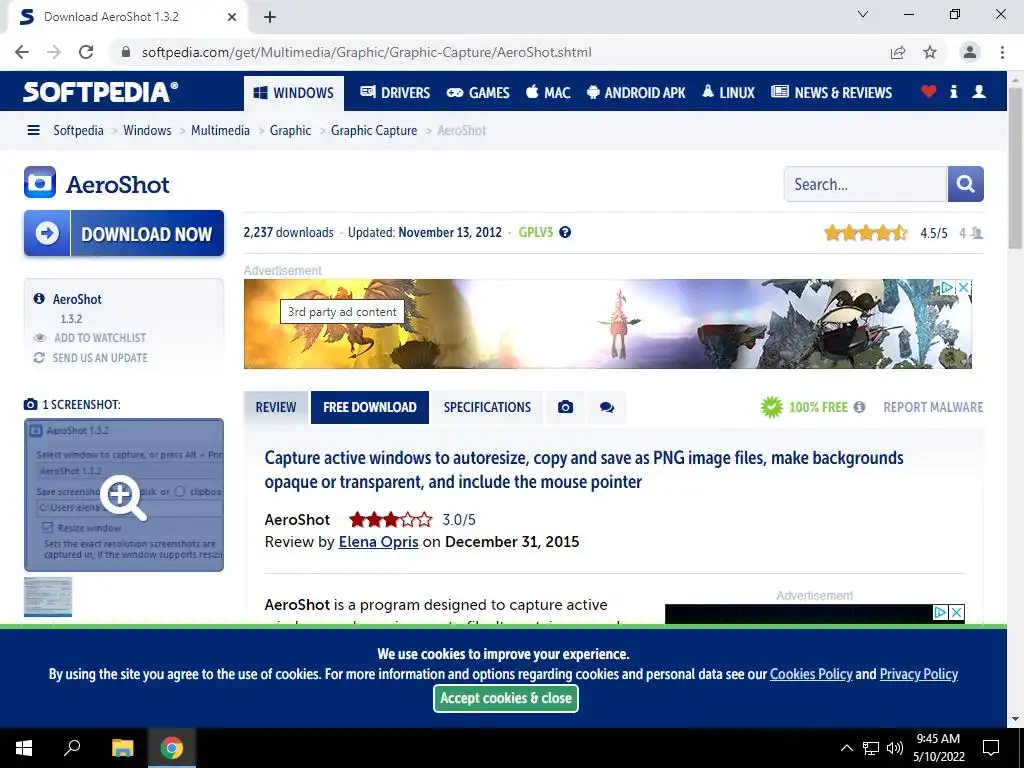1024x768 pixels.
Task: Click the red heart icon in Softpedia header
Action: coord(928,91)
